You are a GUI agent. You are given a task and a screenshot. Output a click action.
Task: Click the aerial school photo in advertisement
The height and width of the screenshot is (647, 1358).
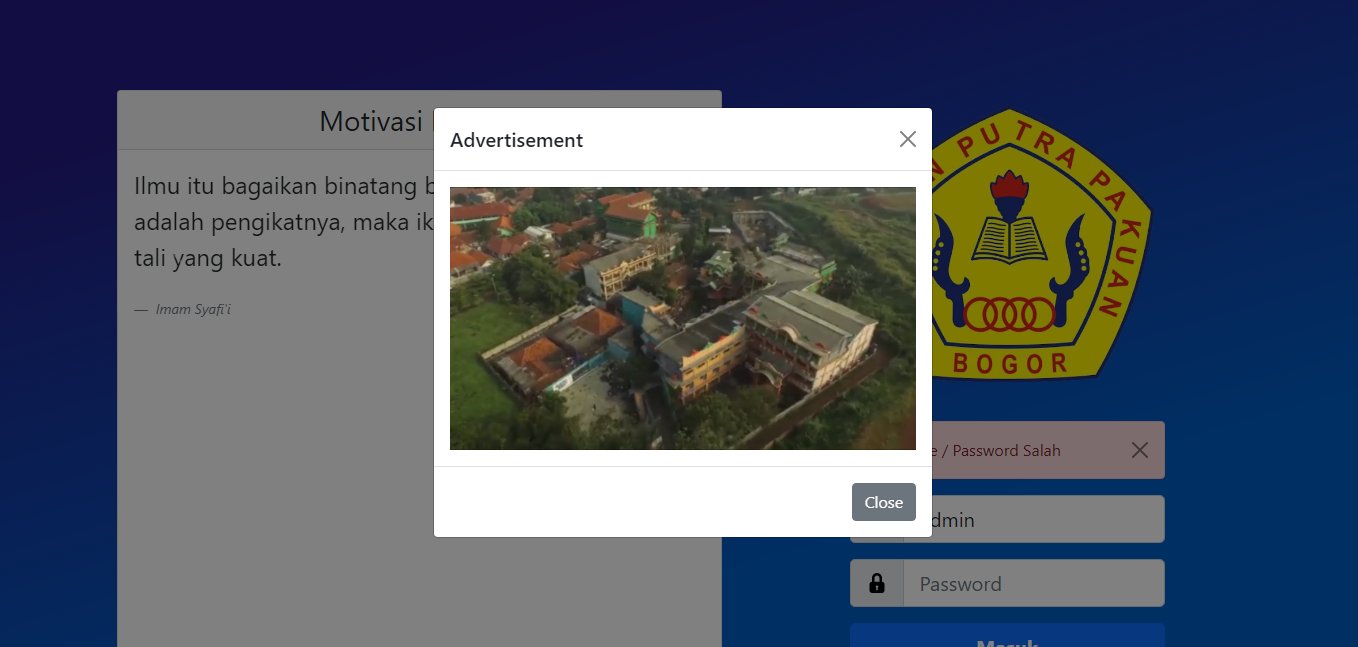click(x=682, y=318)
